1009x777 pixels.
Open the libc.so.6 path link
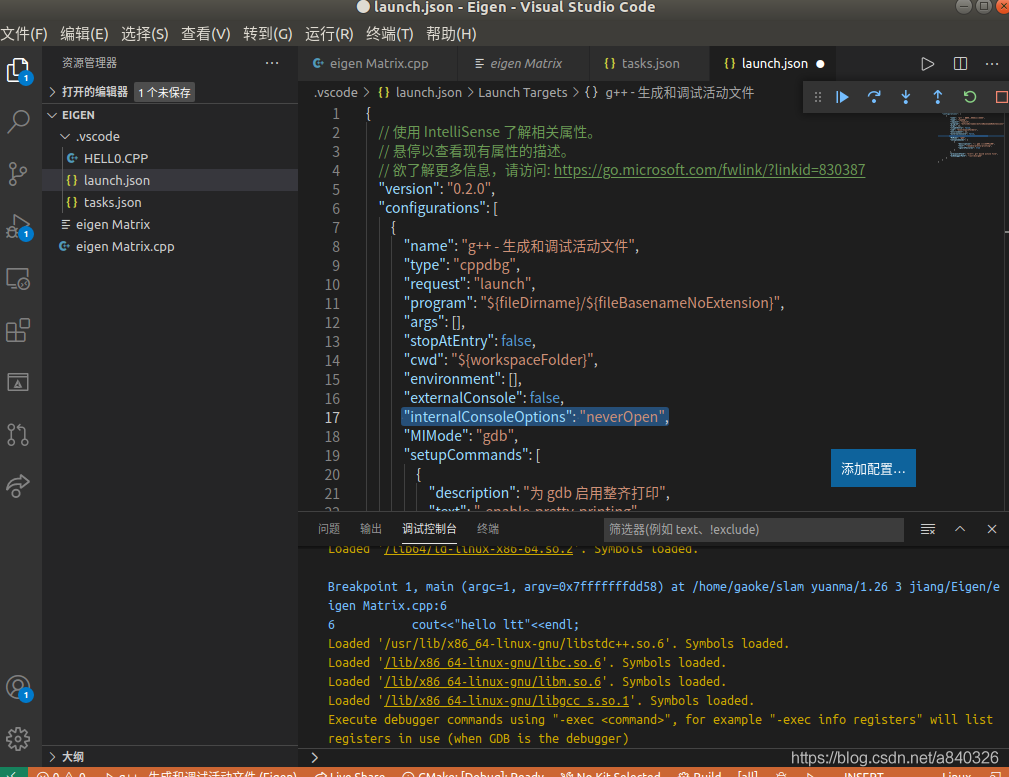[492, 662]
